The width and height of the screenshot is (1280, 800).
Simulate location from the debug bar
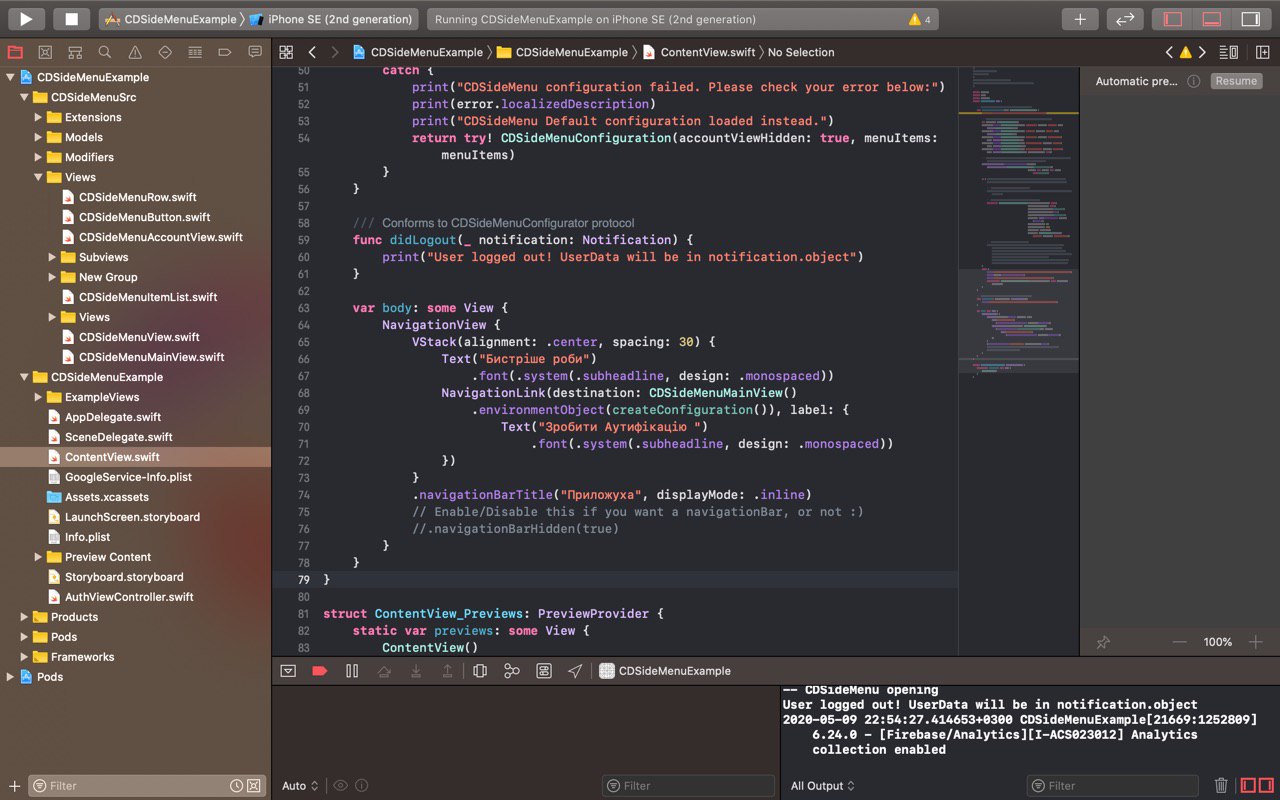pos(575,671)
